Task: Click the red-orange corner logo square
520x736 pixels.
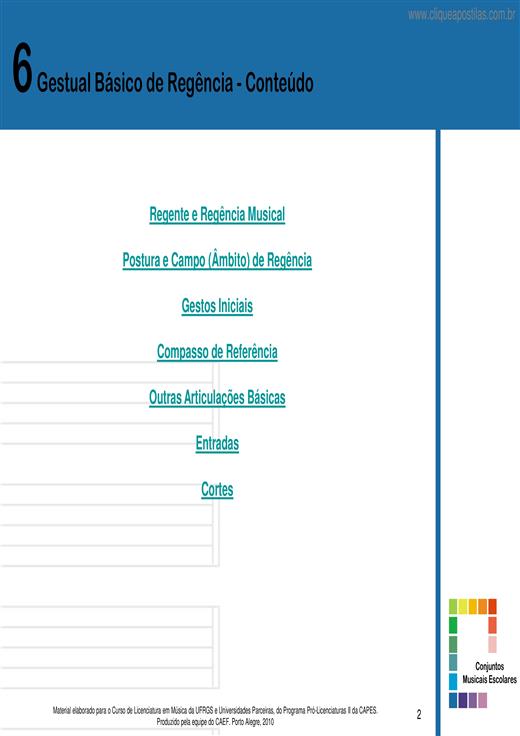Action: click(x=492, y=606)
